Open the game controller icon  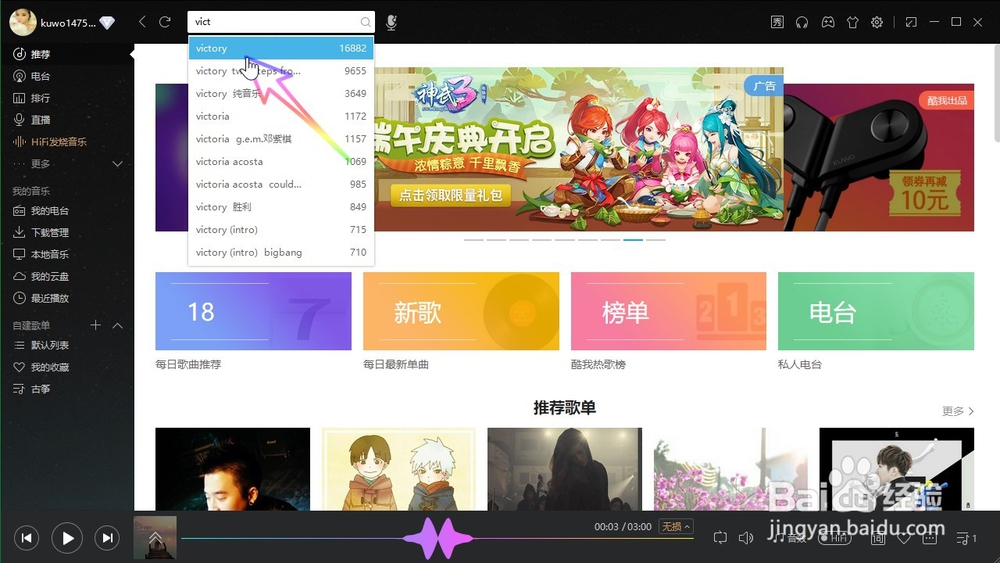tap(827, 22)
